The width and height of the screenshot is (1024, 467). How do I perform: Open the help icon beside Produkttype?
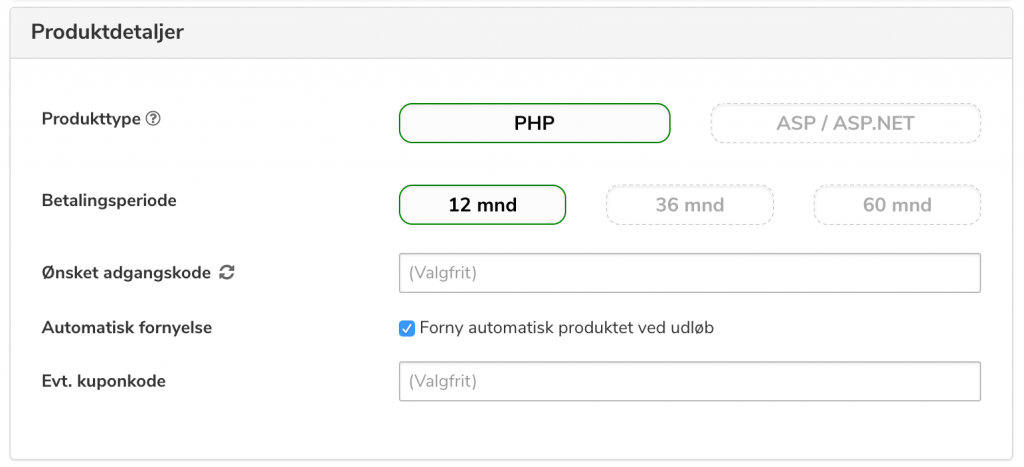[x=153, y=120]
